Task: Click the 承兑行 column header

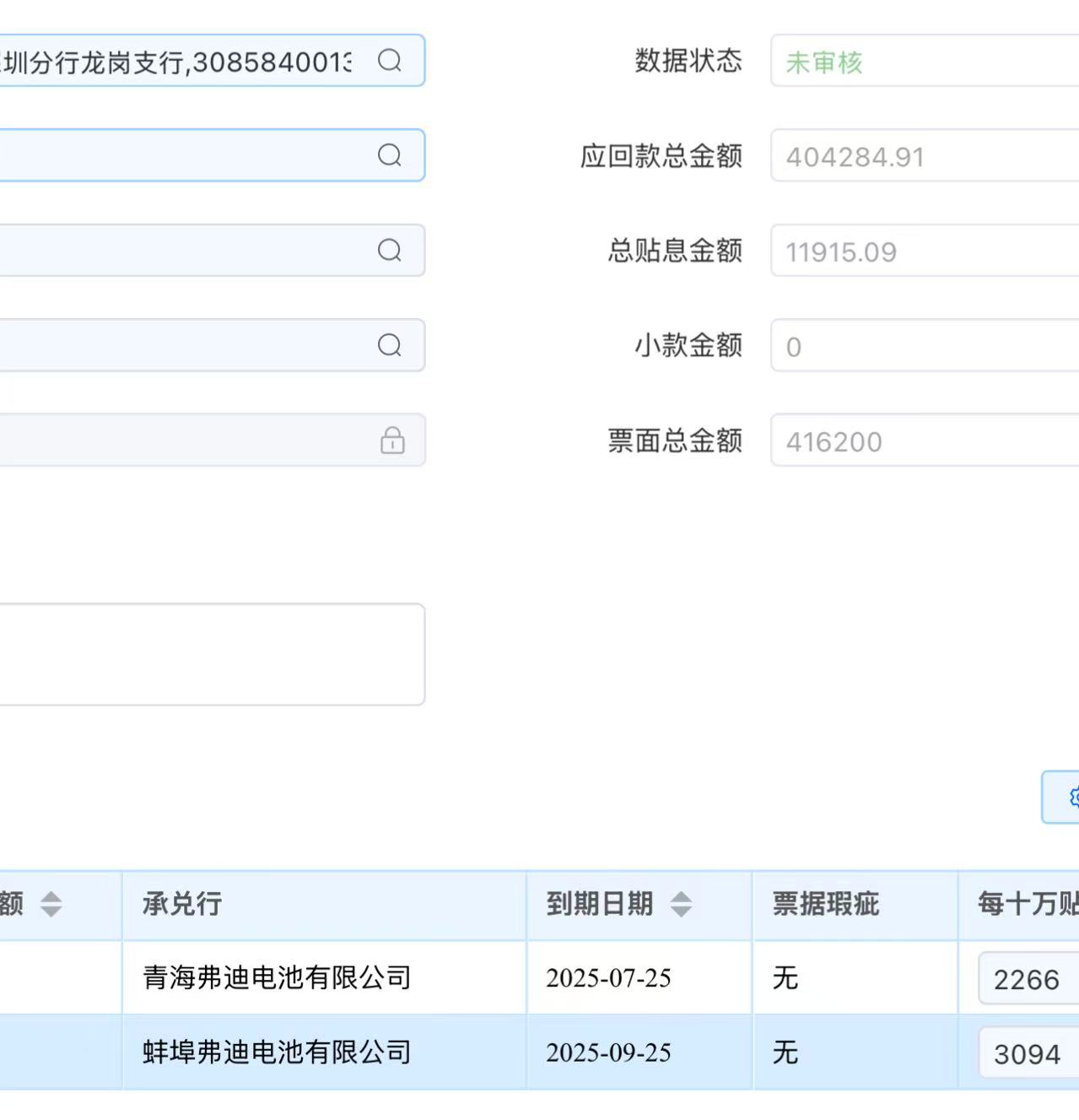Action: [x=182, y=905]
